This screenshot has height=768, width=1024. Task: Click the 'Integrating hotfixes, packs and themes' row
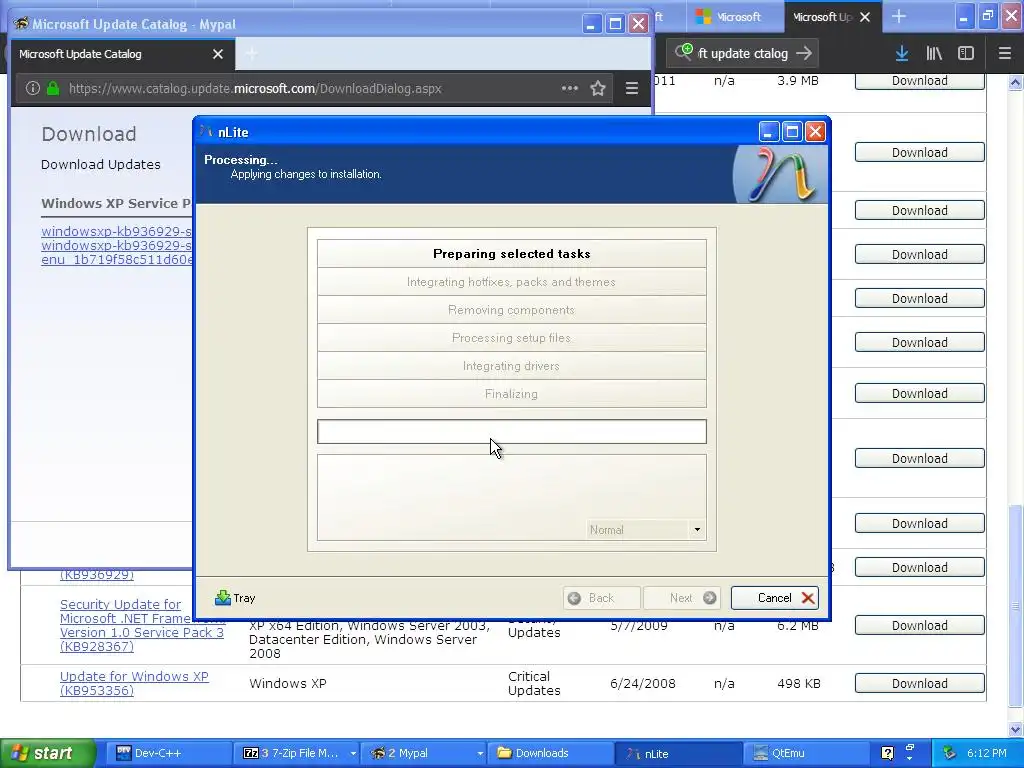click(x=511, y=281)
